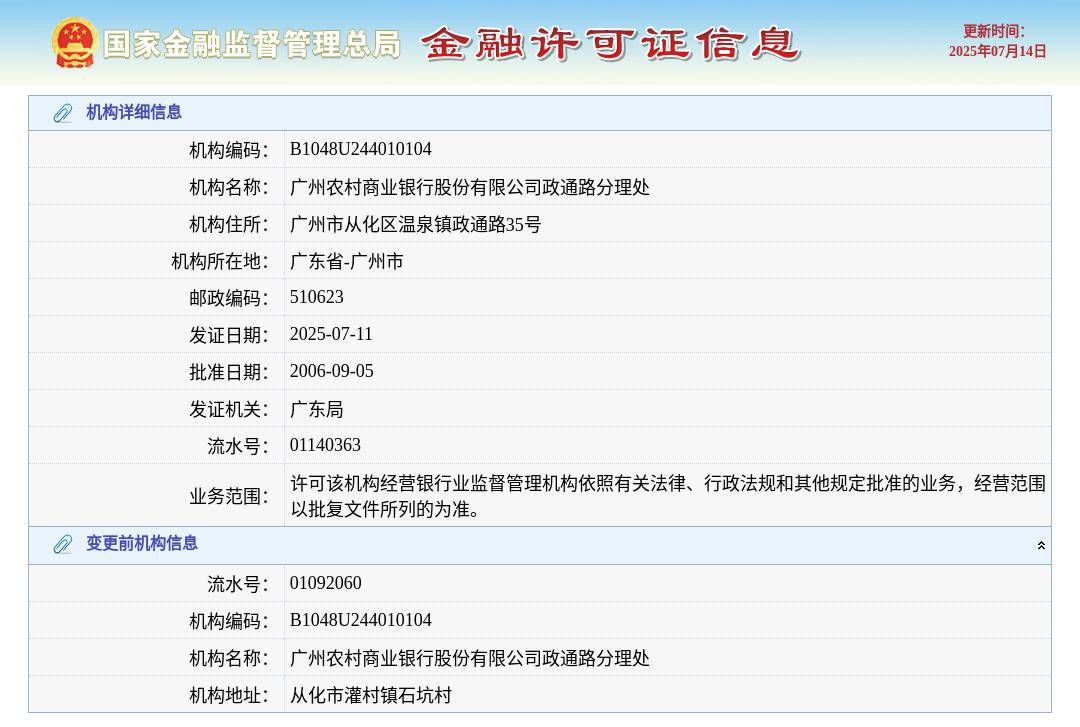
Task: Click the 业务范围 description text
Action: click(x=667, y=496)
